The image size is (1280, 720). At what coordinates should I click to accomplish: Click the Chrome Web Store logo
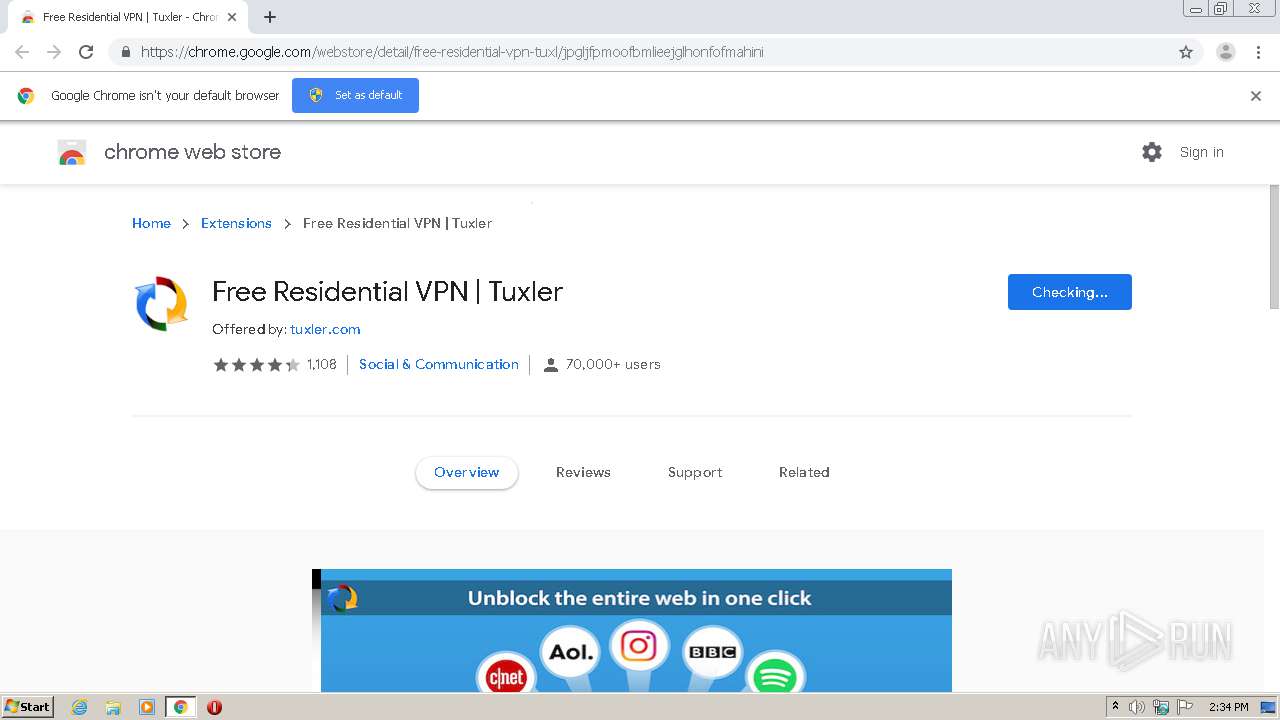click(x=72, y=152)
